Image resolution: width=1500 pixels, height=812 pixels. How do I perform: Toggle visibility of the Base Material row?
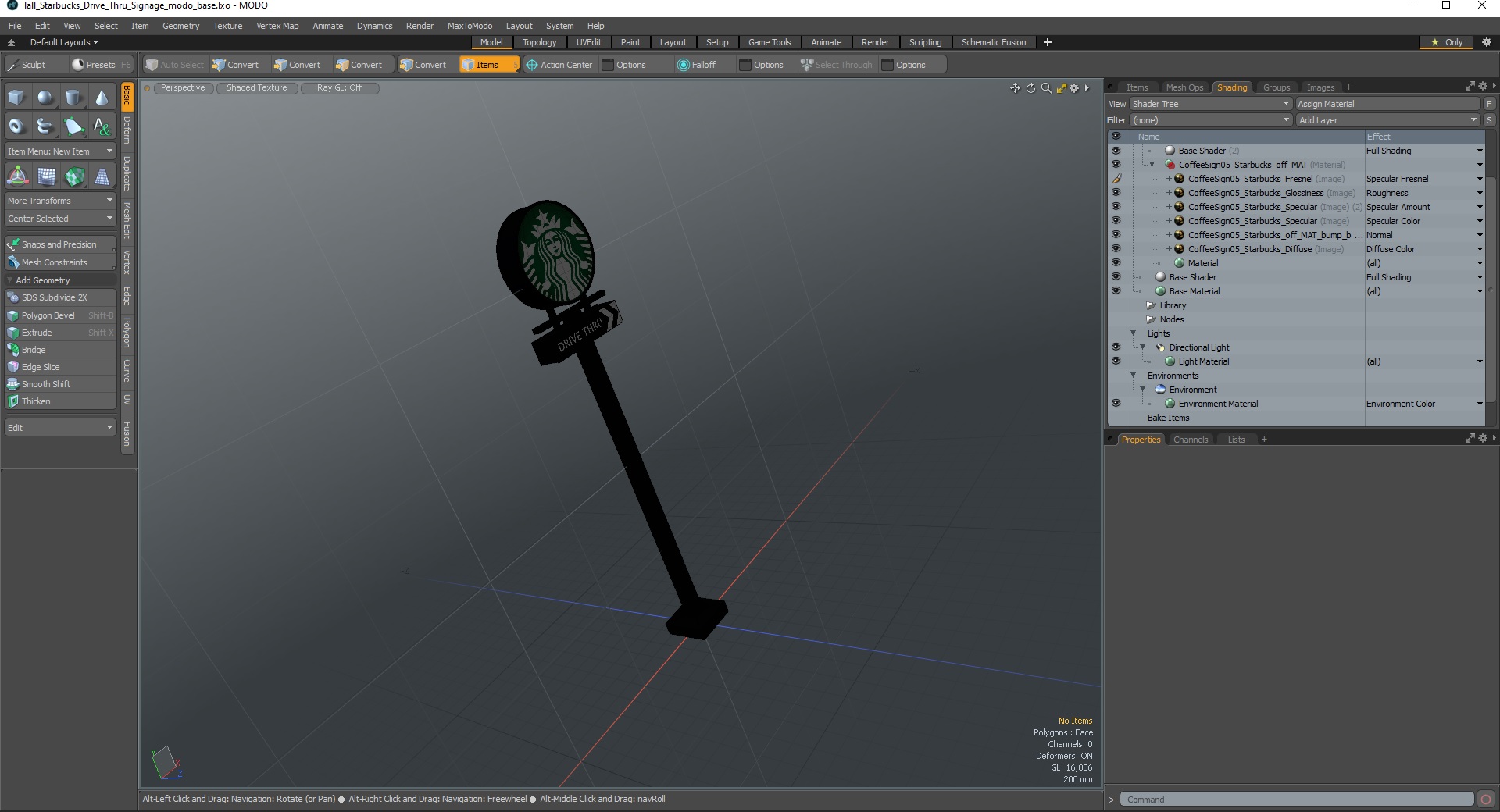click(x=1116, y=291)
